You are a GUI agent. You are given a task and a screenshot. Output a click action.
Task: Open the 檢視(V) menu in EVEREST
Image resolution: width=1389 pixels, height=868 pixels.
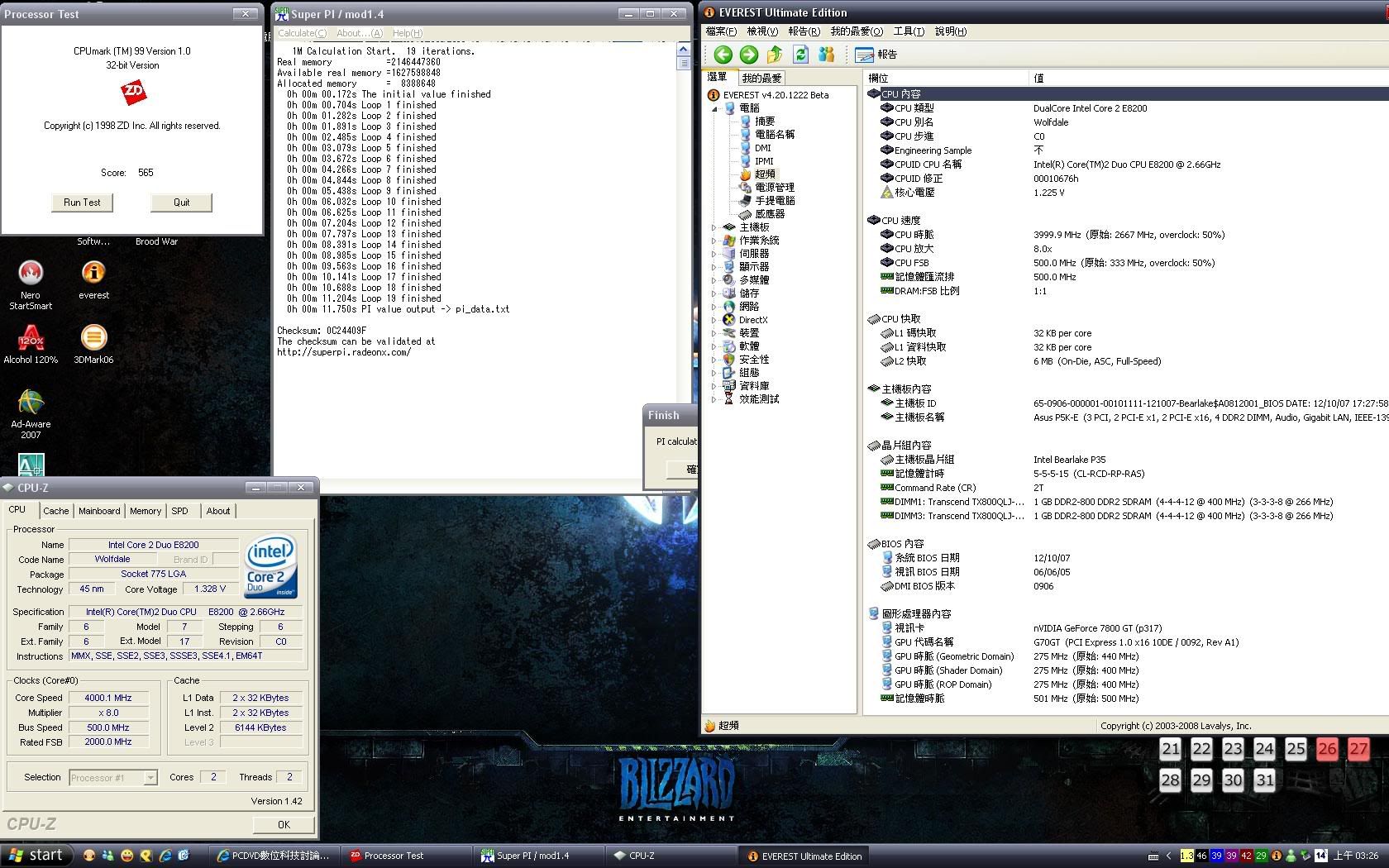tap(762, 31)
